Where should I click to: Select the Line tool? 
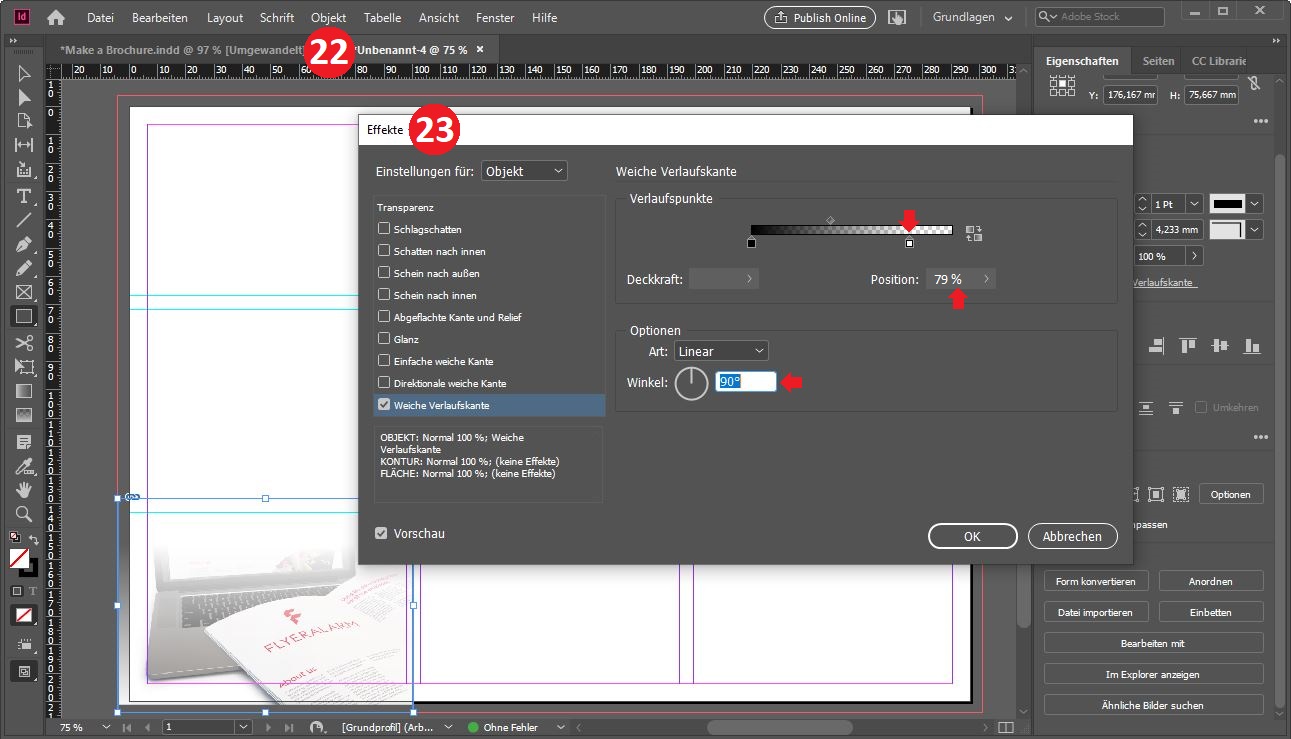coord(24,220)
